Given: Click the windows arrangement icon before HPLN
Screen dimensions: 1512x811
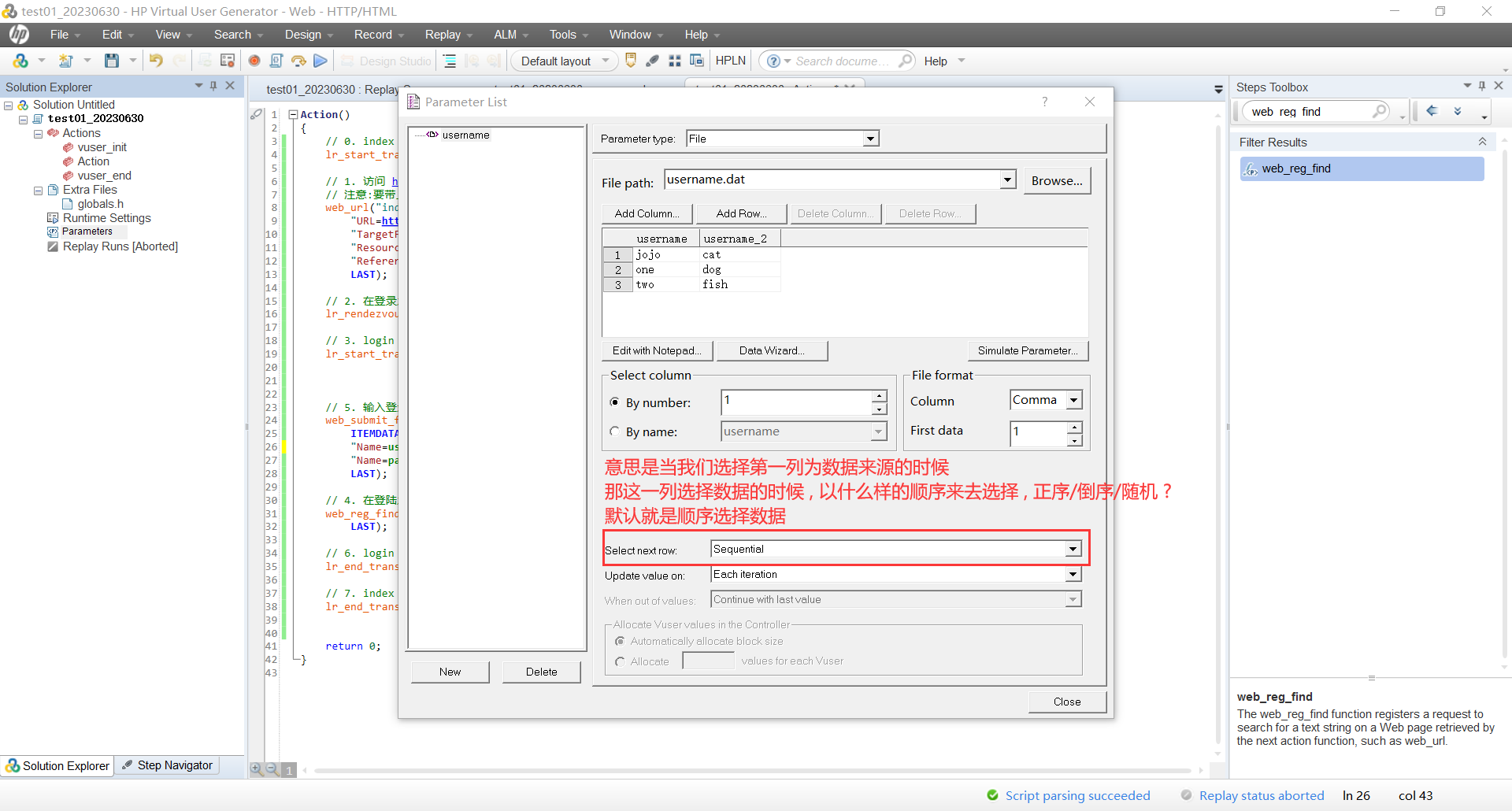Looking at the screenshot, I should tap(697, 61).
